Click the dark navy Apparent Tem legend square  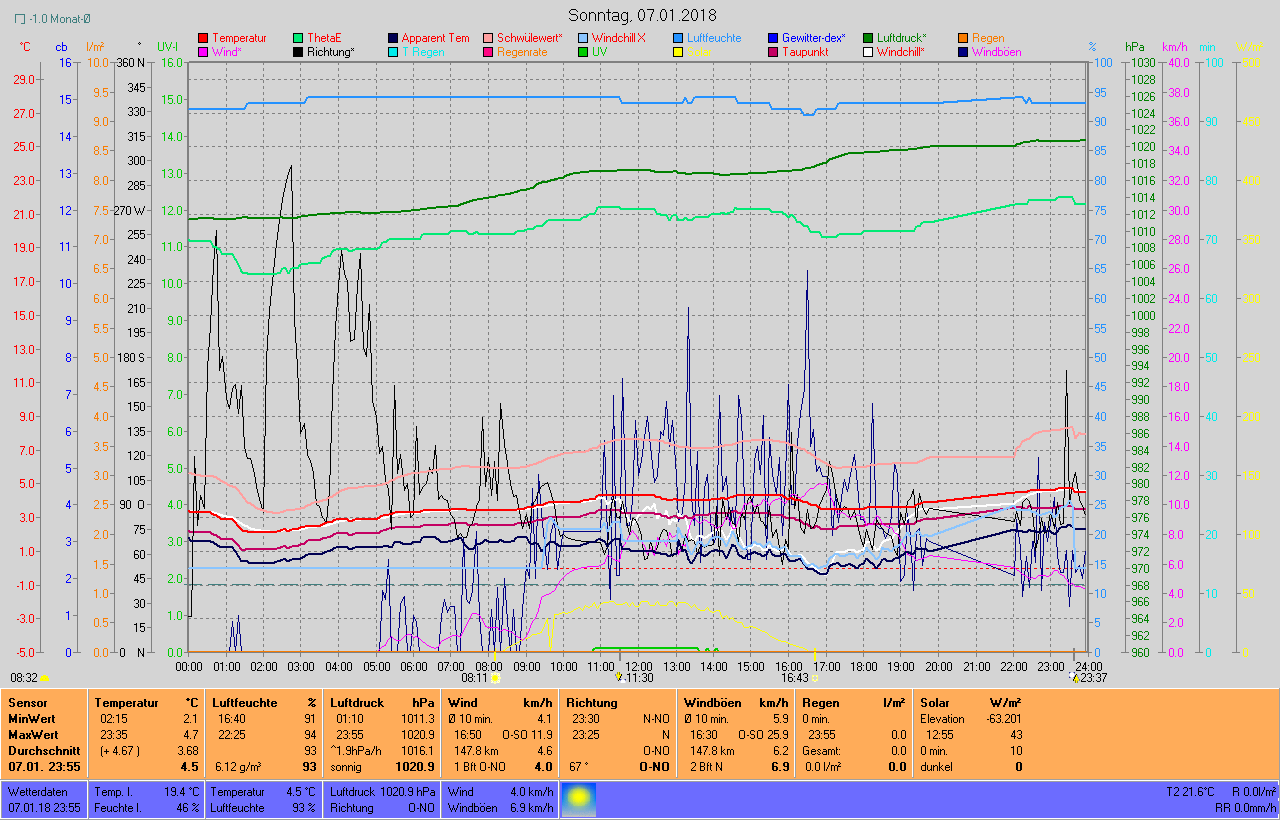(x=393, y=38)
